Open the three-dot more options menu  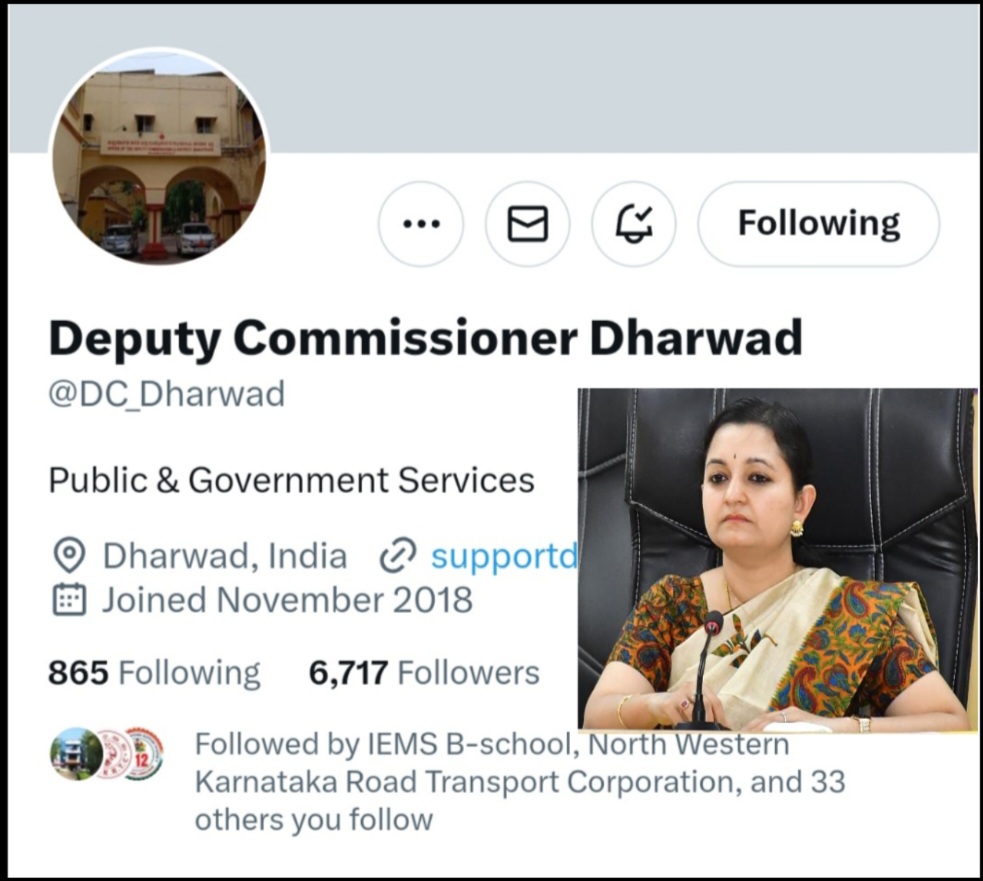[x=421, y=224]
